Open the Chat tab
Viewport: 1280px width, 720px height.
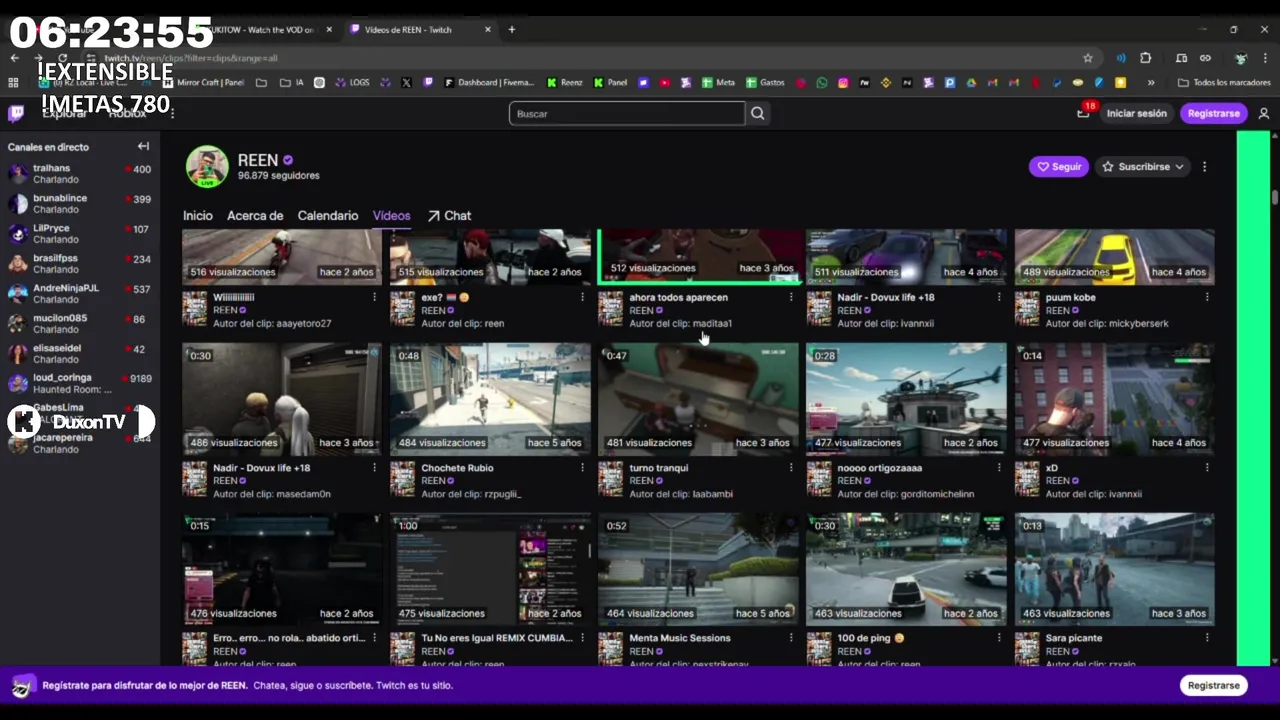[449, 216]
